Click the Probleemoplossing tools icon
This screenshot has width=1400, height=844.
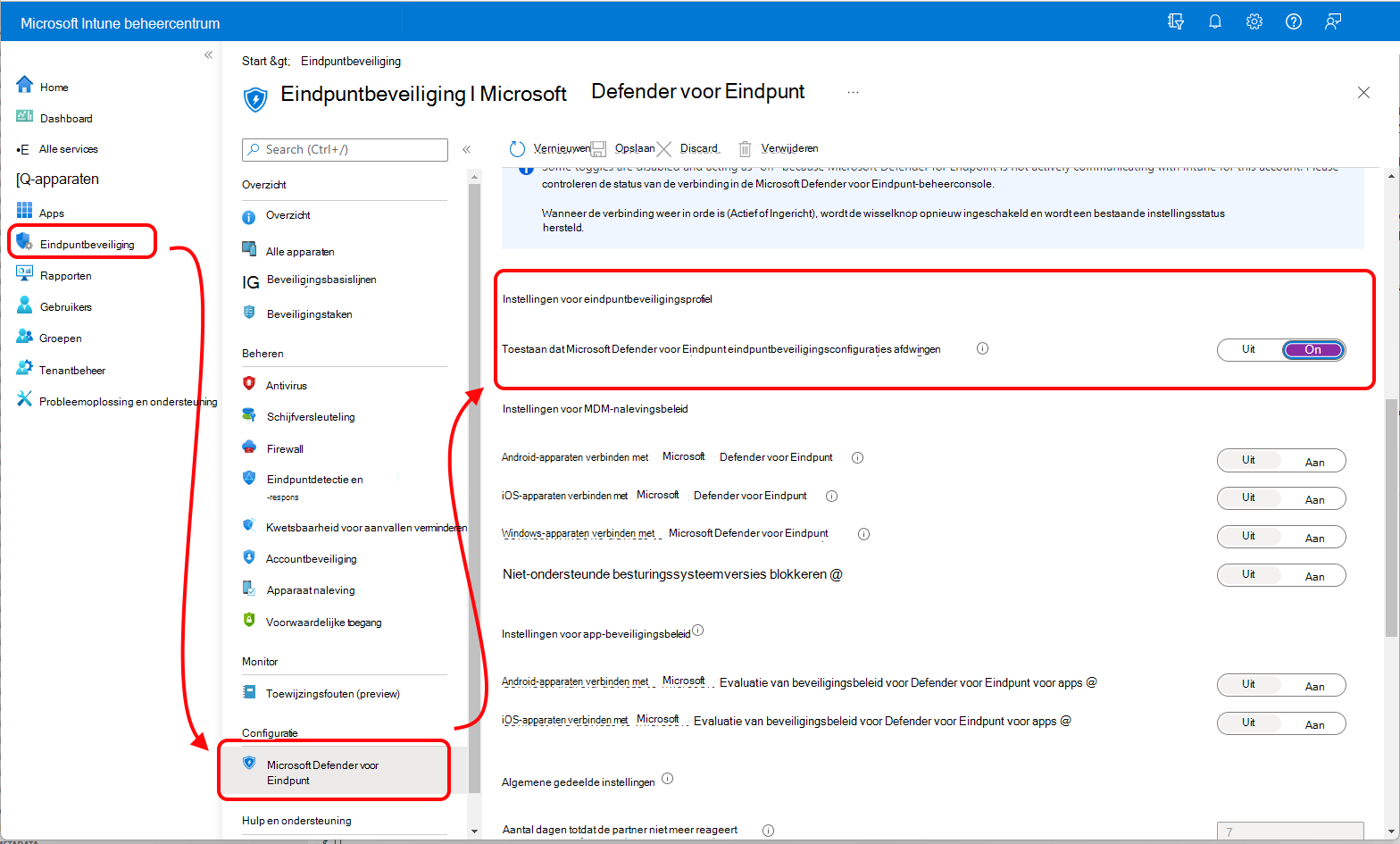[25, 399]
